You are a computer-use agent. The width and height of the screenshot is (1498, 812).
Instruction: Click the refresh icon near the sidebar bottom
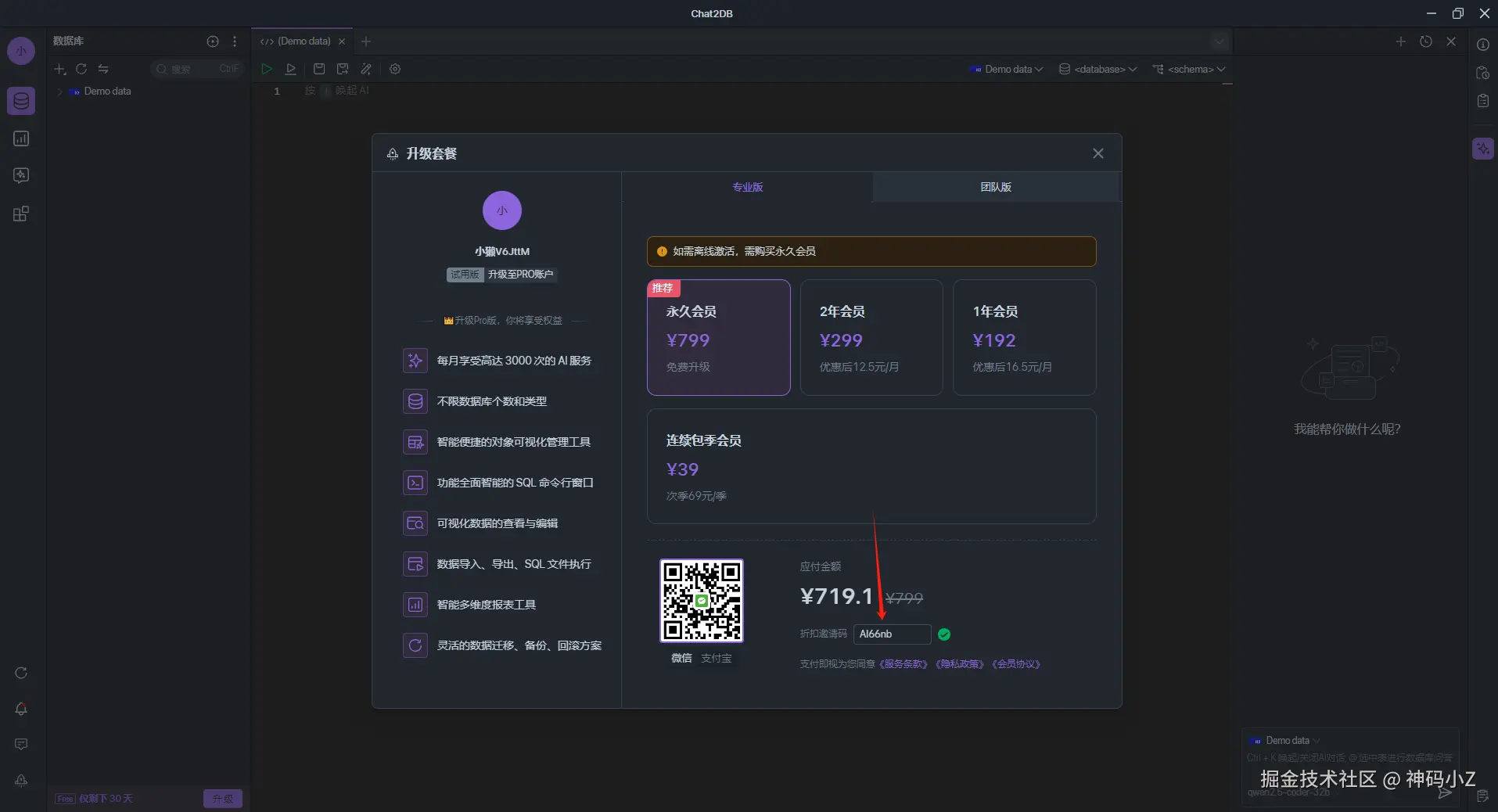21,673
